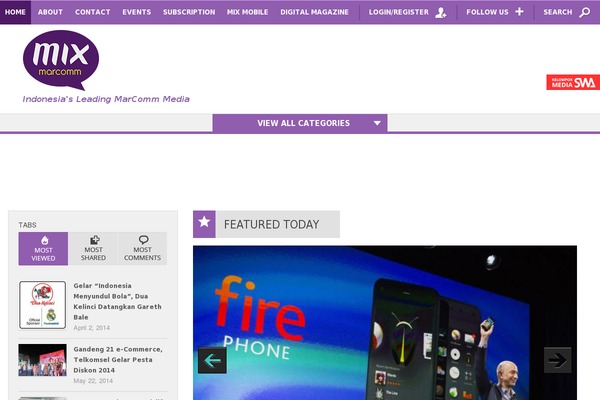Open the Digital Magazine link
Viewport: 600px width, 400px height.
click(315, 12)
